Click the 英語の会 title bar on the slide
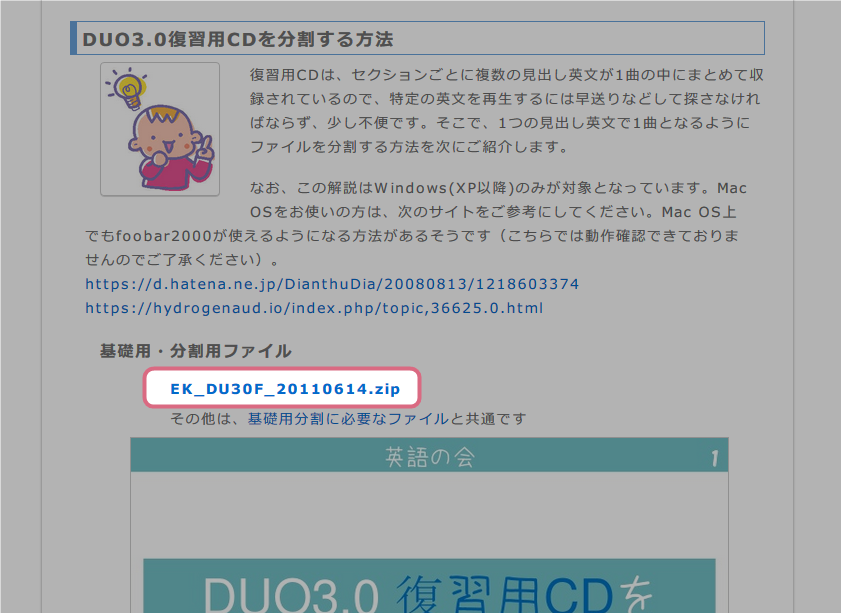 [x=430, y=456]
